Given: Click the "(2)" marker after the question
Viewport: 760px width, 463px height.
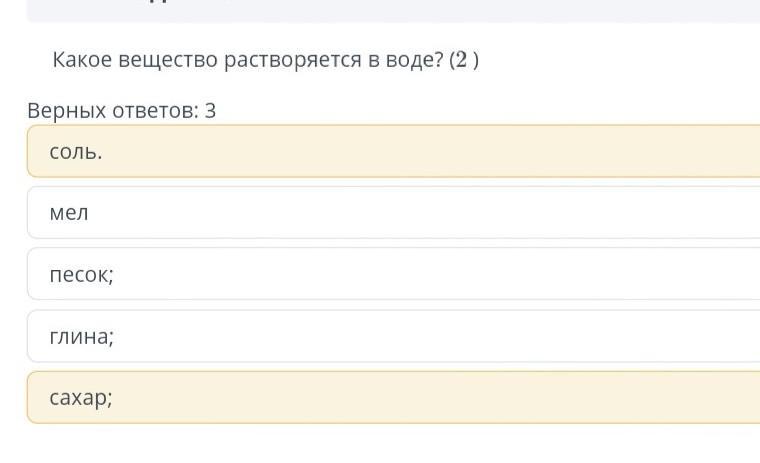Looking at the screenshot, I should (x=464, y=60).
